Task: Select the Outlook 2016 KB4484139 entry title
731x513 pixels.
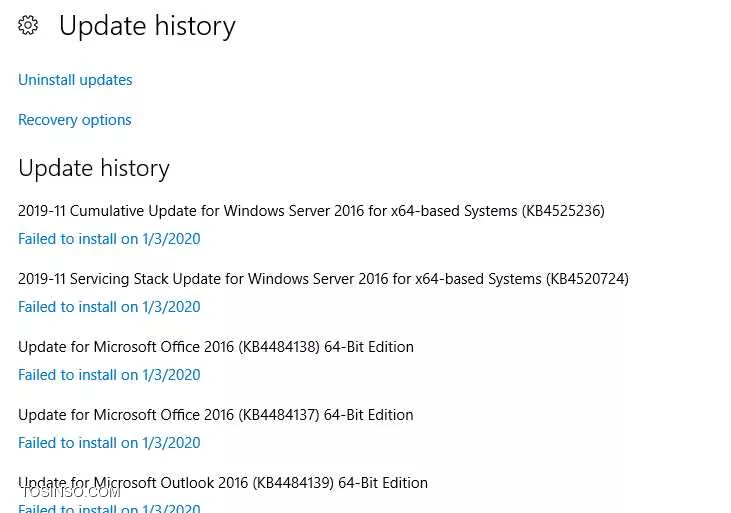Action: [223, 483]
